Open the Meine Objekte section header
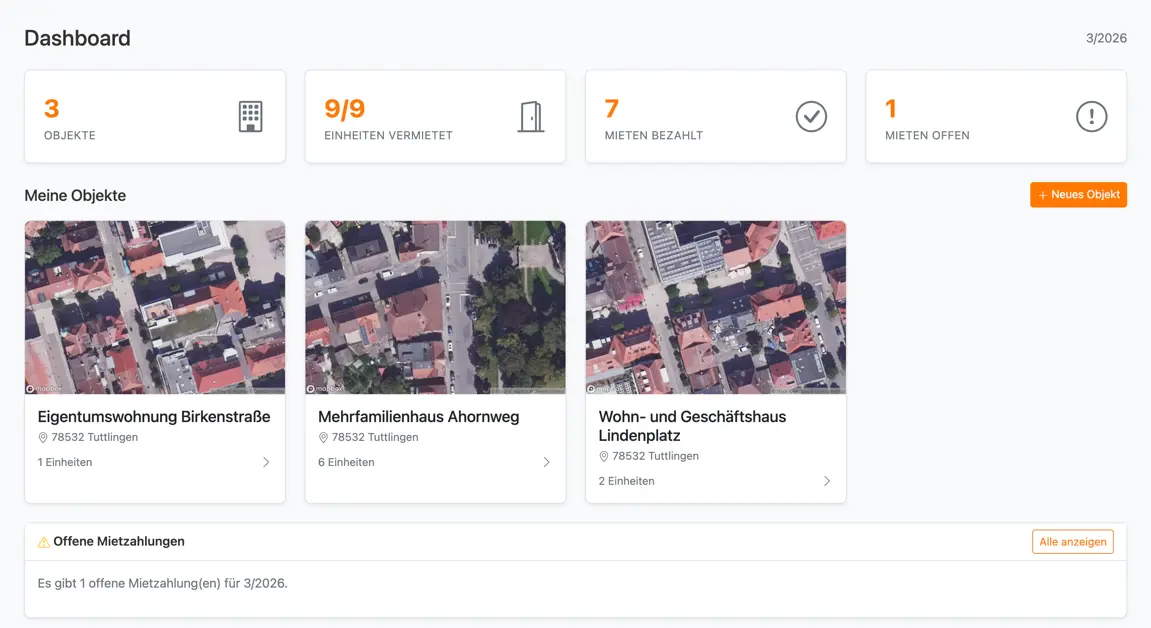Viewport: 1151px width, 628px height. pyautogui.click(x=74, y=195)
